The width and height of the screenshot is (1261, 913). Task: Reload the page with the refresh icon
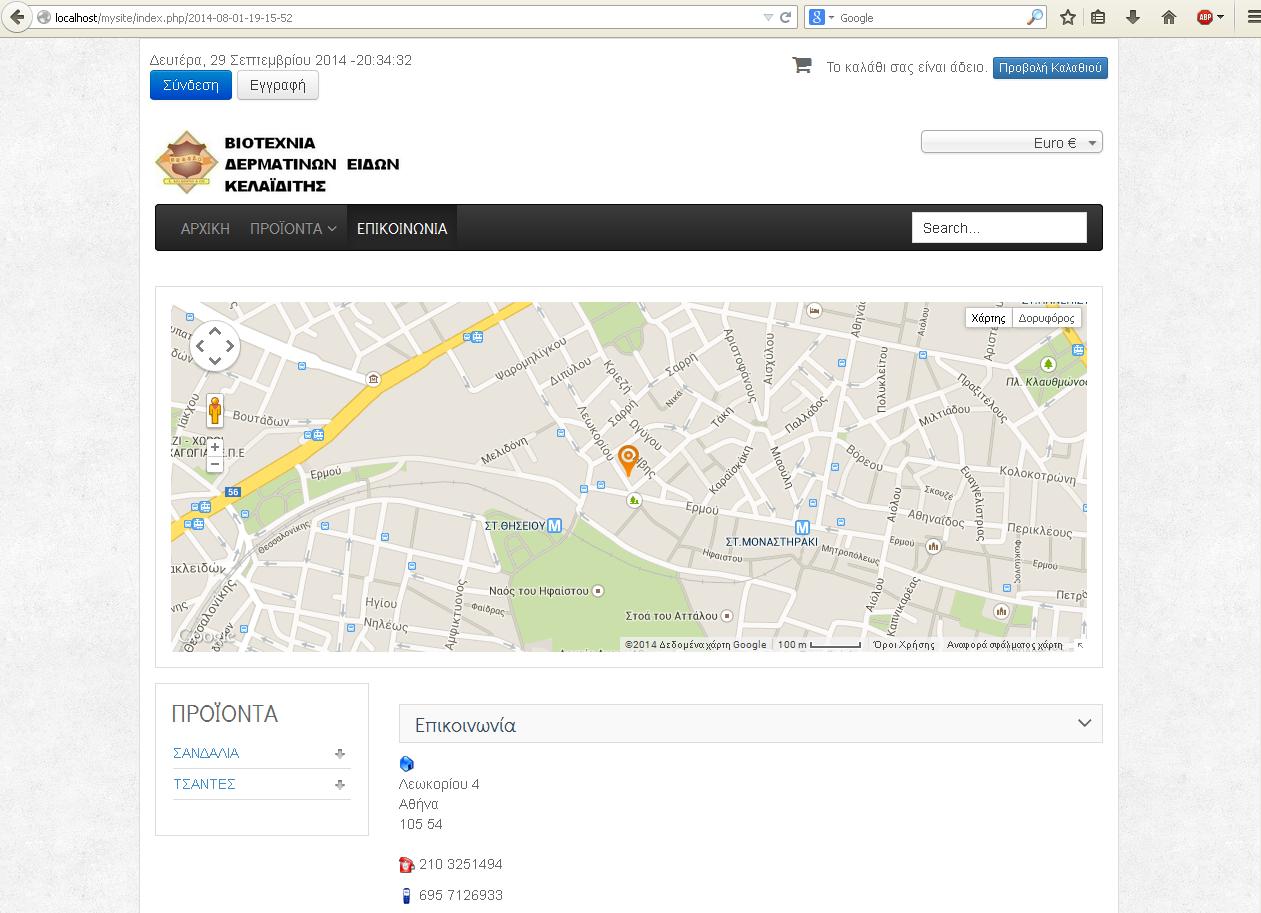pos(786,17)
